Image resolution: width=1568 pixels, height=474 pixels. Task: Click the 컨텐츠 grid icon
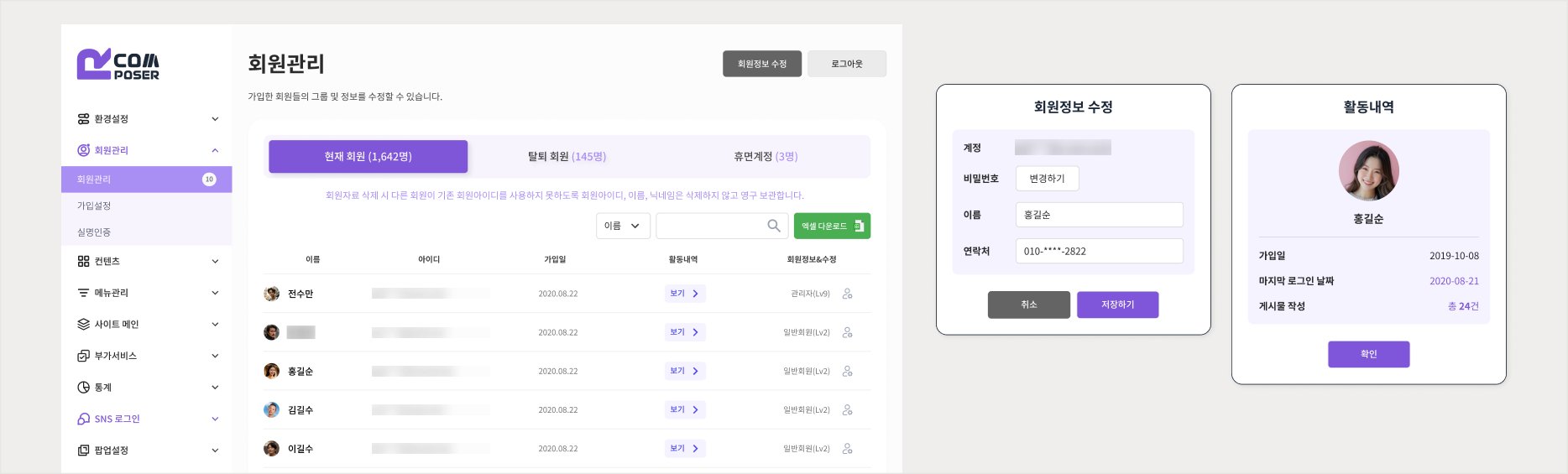click(83, 262)
